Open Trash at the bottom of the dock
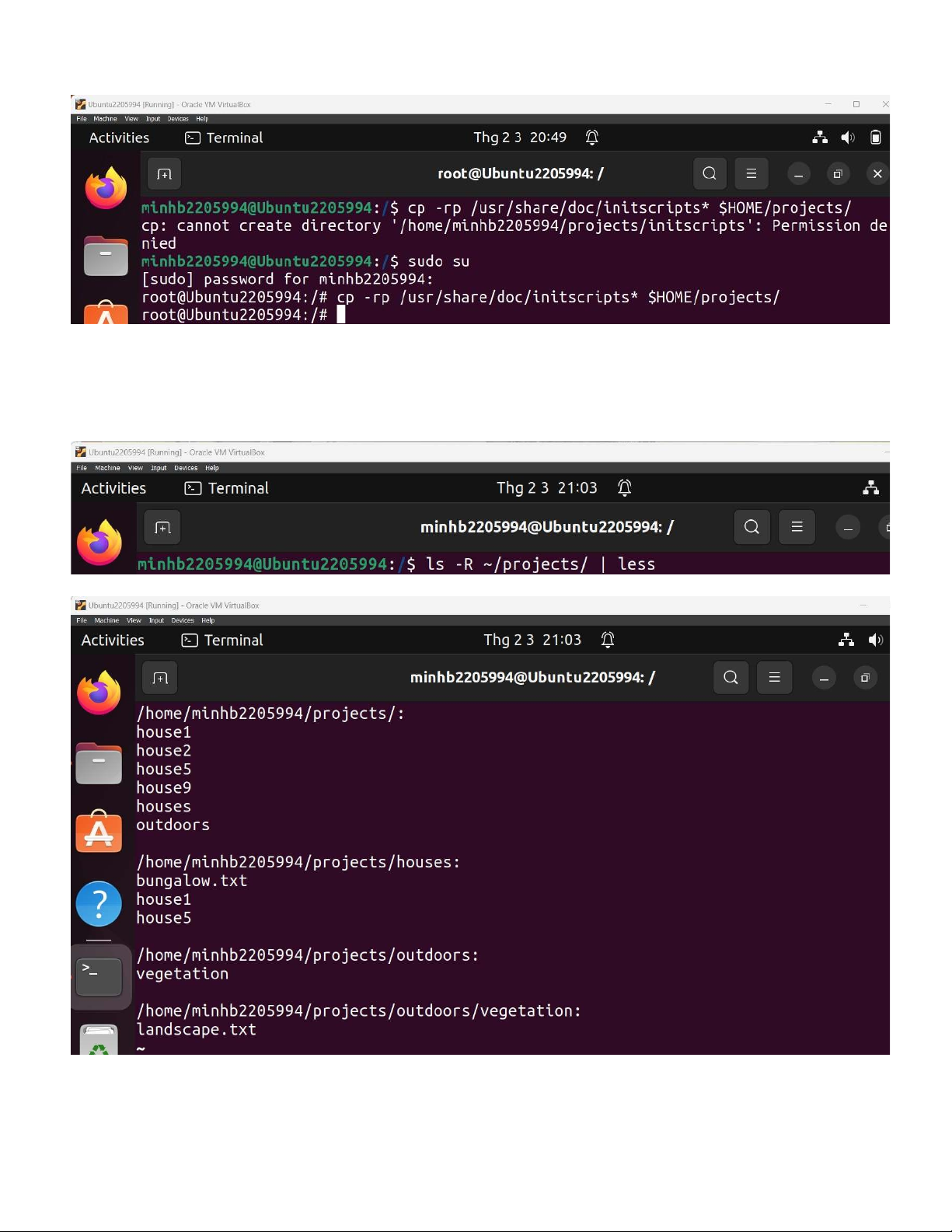The image size is (952, 1232). tap(99, 1040)
